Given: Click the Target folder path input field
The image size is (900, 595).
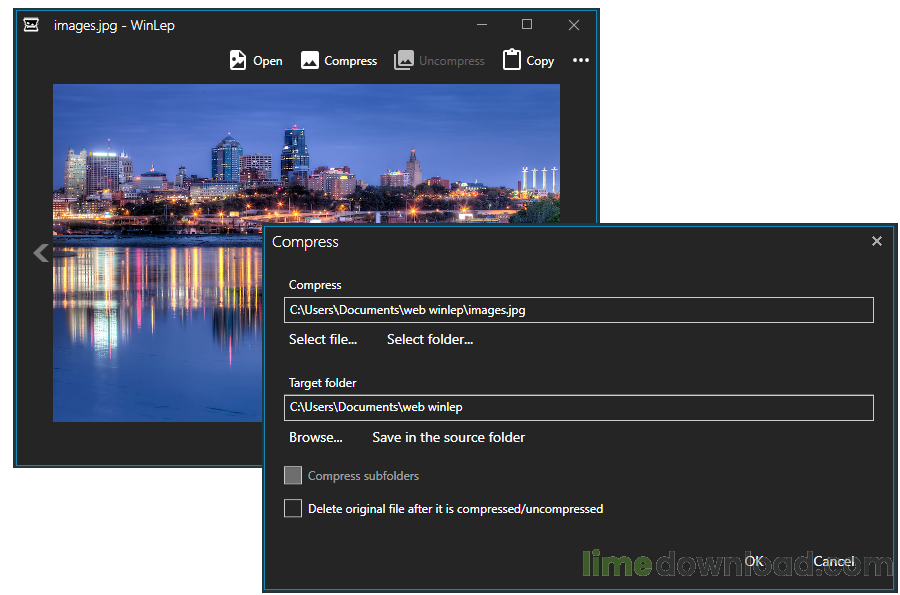Looking at the screenshot, I should pyautogui.click(x=578, y=408).
